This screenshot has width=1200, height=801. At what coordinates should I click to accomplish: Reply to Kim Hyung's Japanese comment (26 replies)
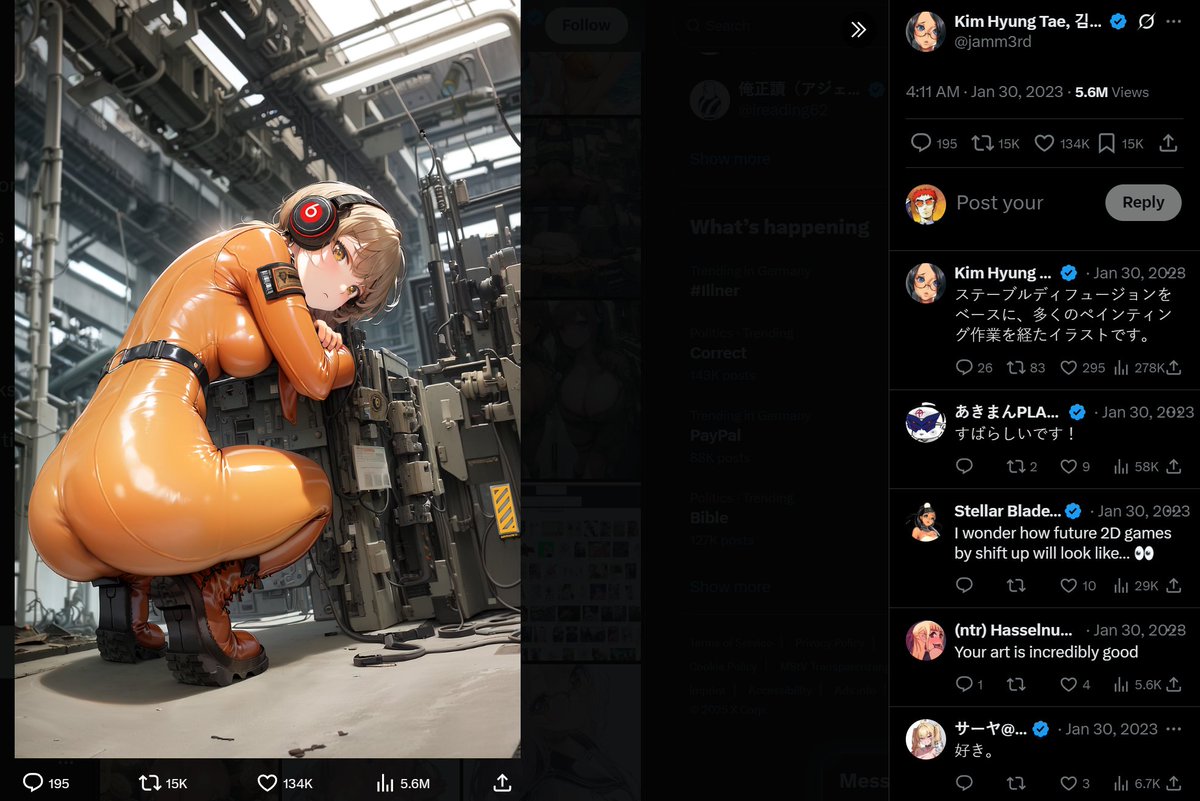pyautogui.click(x=974, y=368)
